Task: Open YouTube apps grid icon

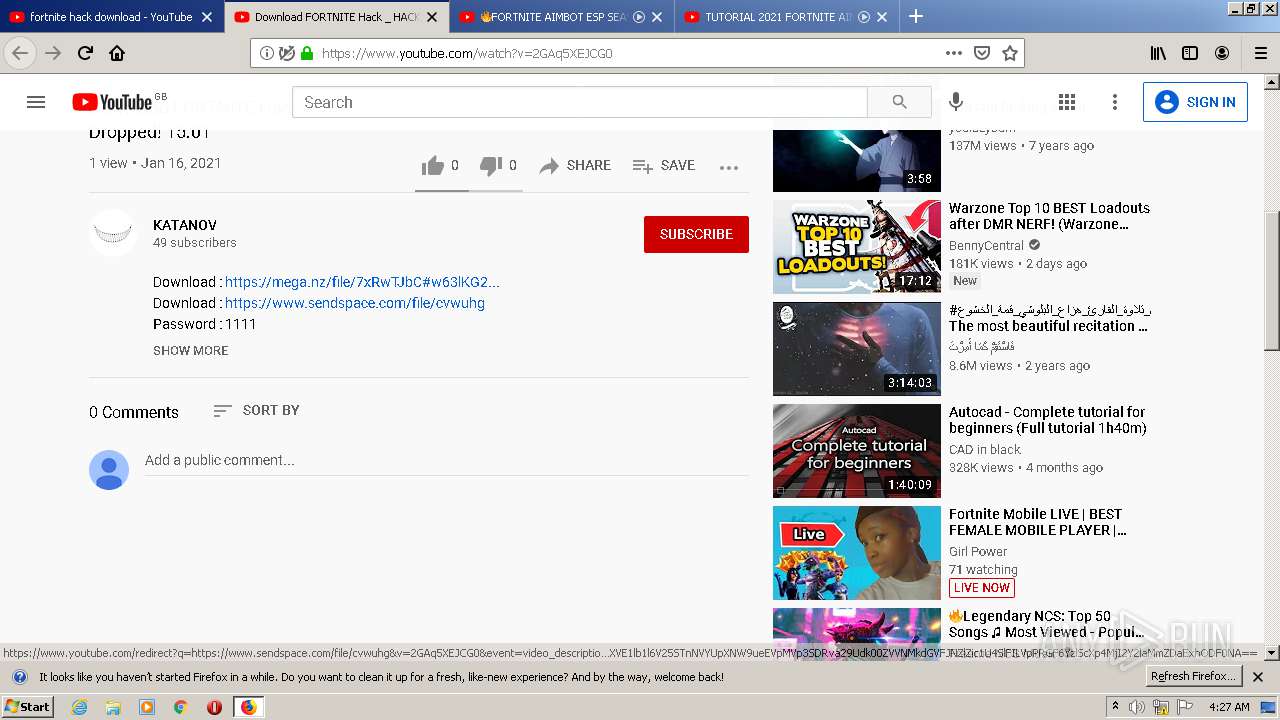Action: pos(1067,102)
